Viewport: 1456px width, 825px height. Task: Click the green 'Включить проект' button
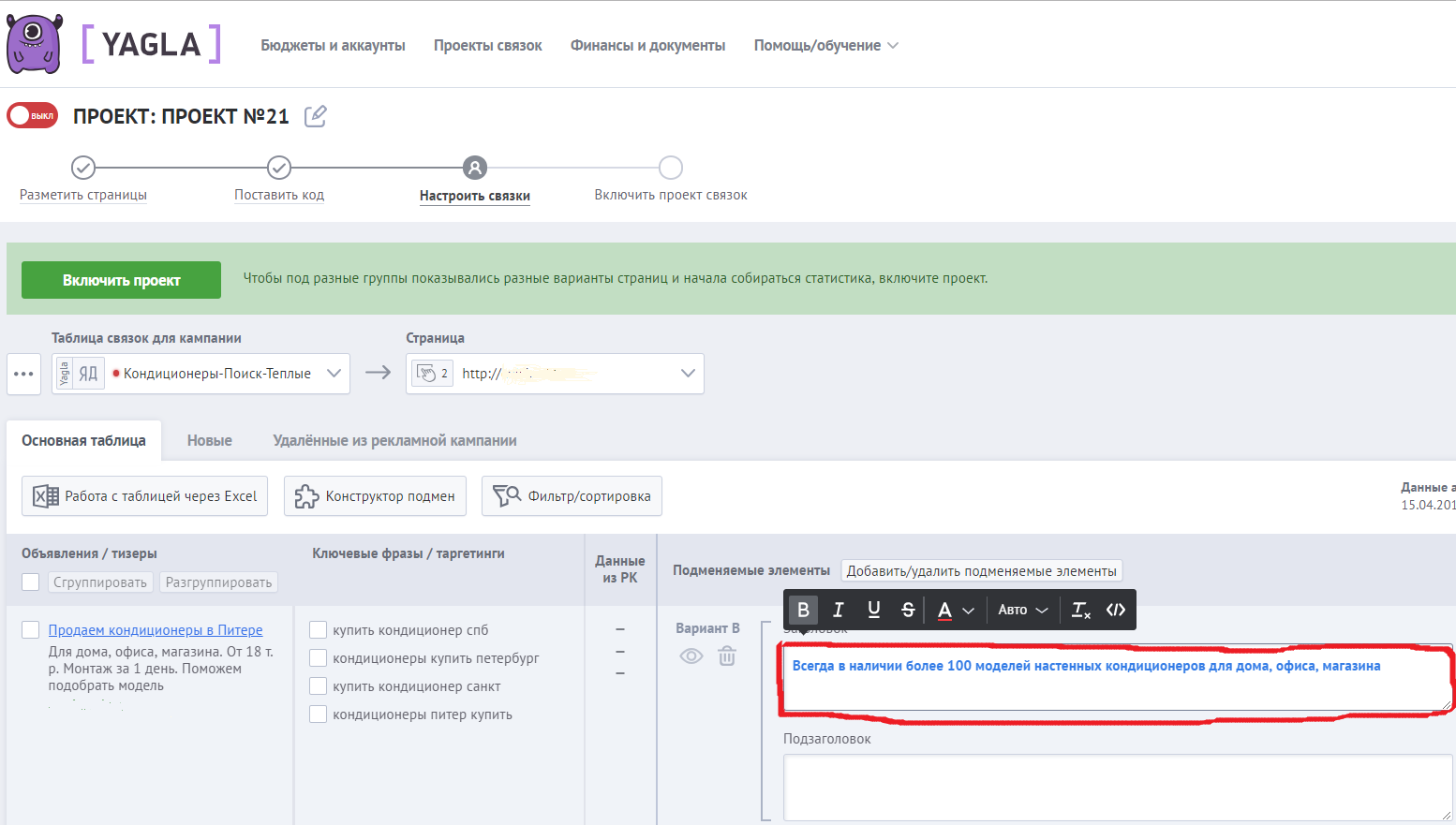click(122, 280)
